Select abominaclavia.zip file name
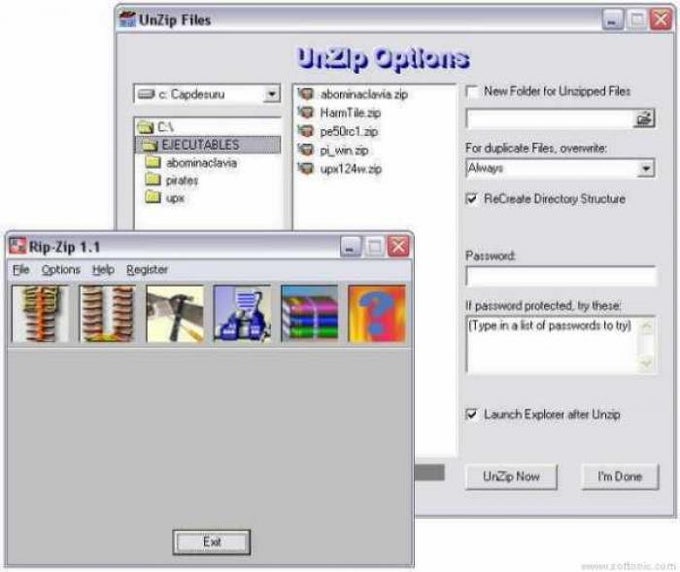 [364, 94]
